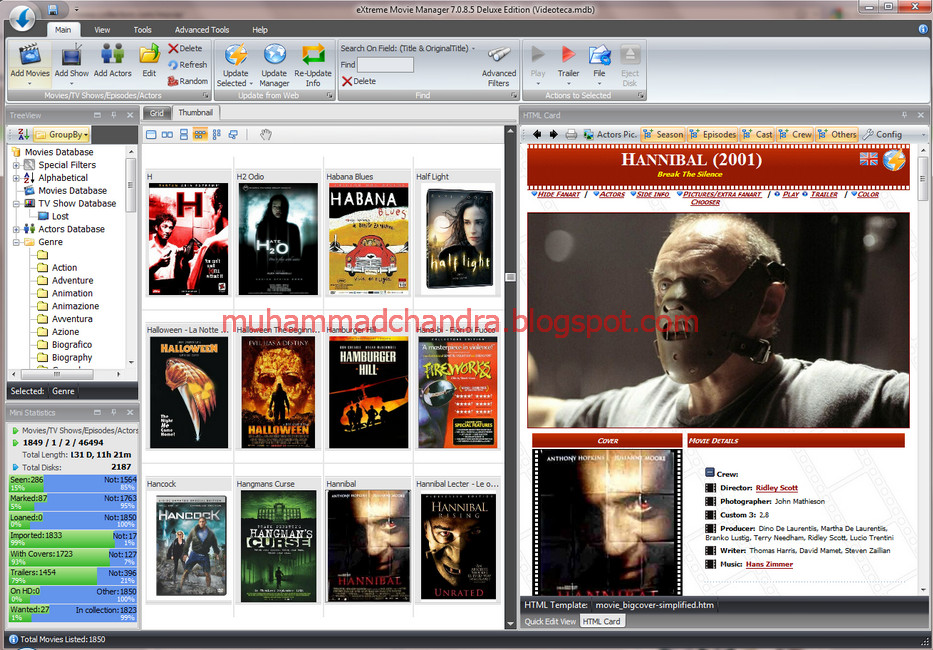Viewport: 933px width, 650px height.
Task: Select the Action genre folder
Action: coord(57,268)
